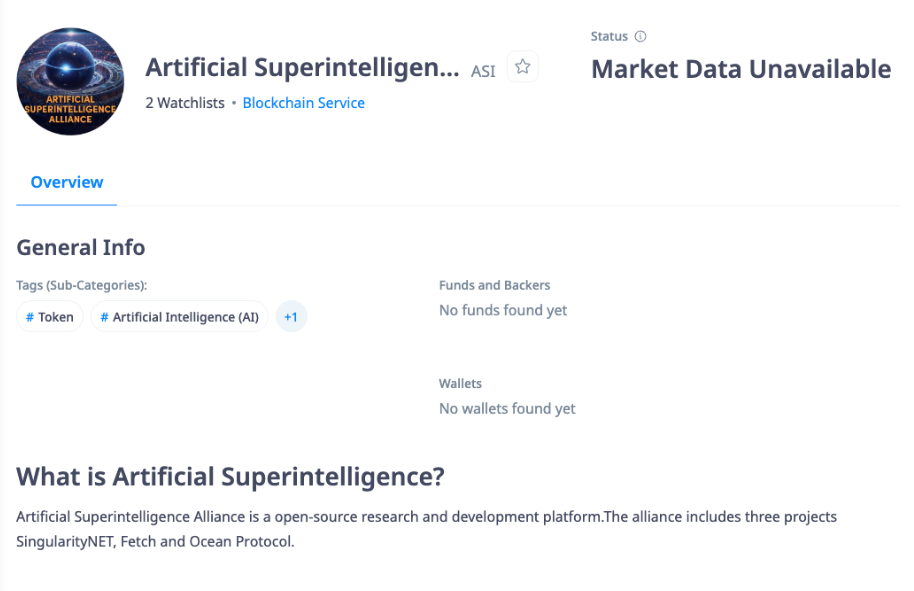Click the Market Data Unavailable status text

741,69
